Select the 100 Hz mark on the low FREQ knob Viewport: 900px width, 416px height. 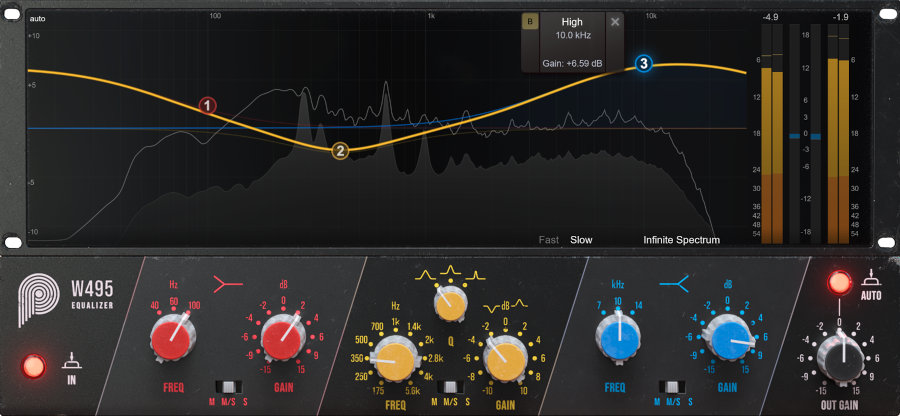[194, 305]
